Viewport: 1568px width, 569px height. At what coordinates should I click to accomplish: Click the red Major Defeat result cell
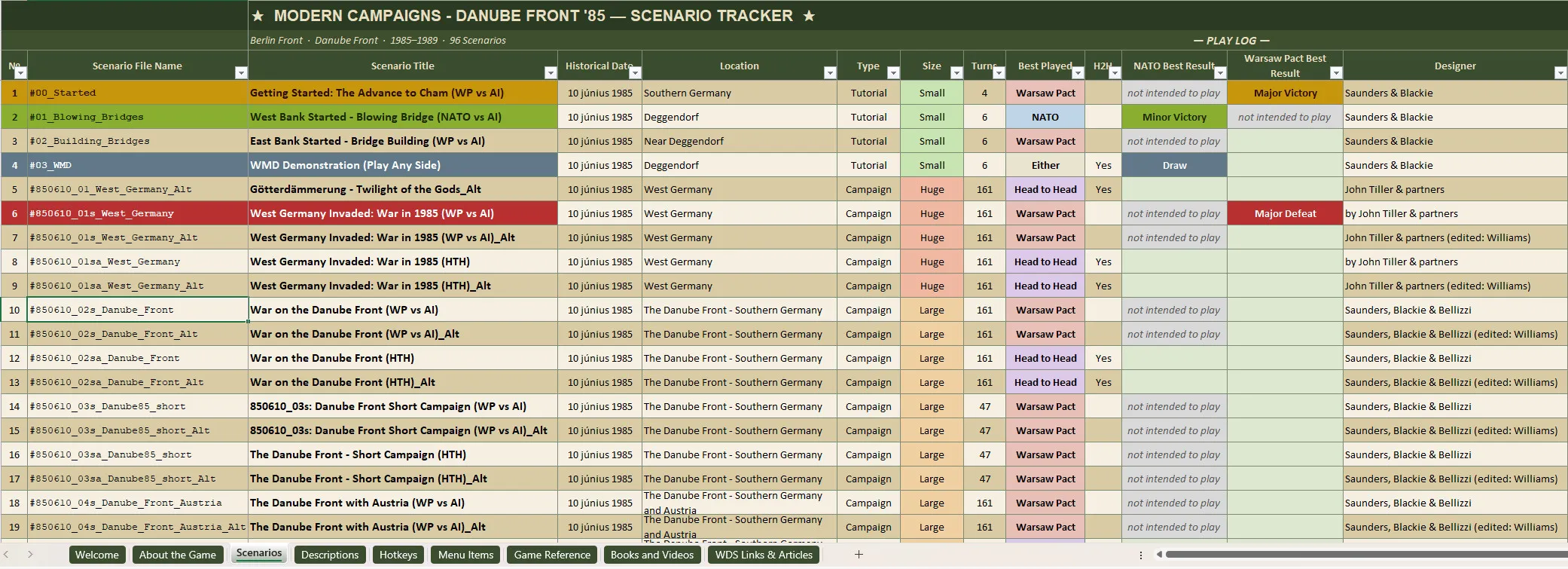pyautogui.click(x=1285, y=213)
